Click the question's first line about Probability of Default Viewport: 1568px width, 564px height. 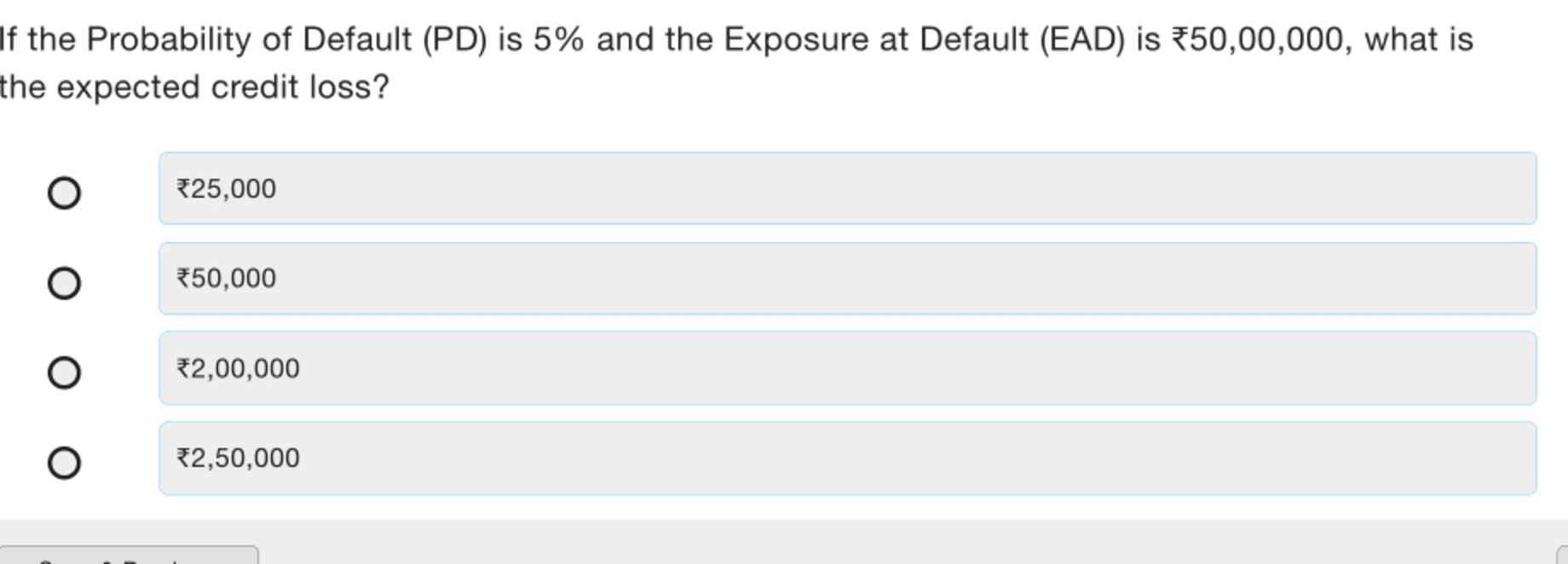[736, 40]
